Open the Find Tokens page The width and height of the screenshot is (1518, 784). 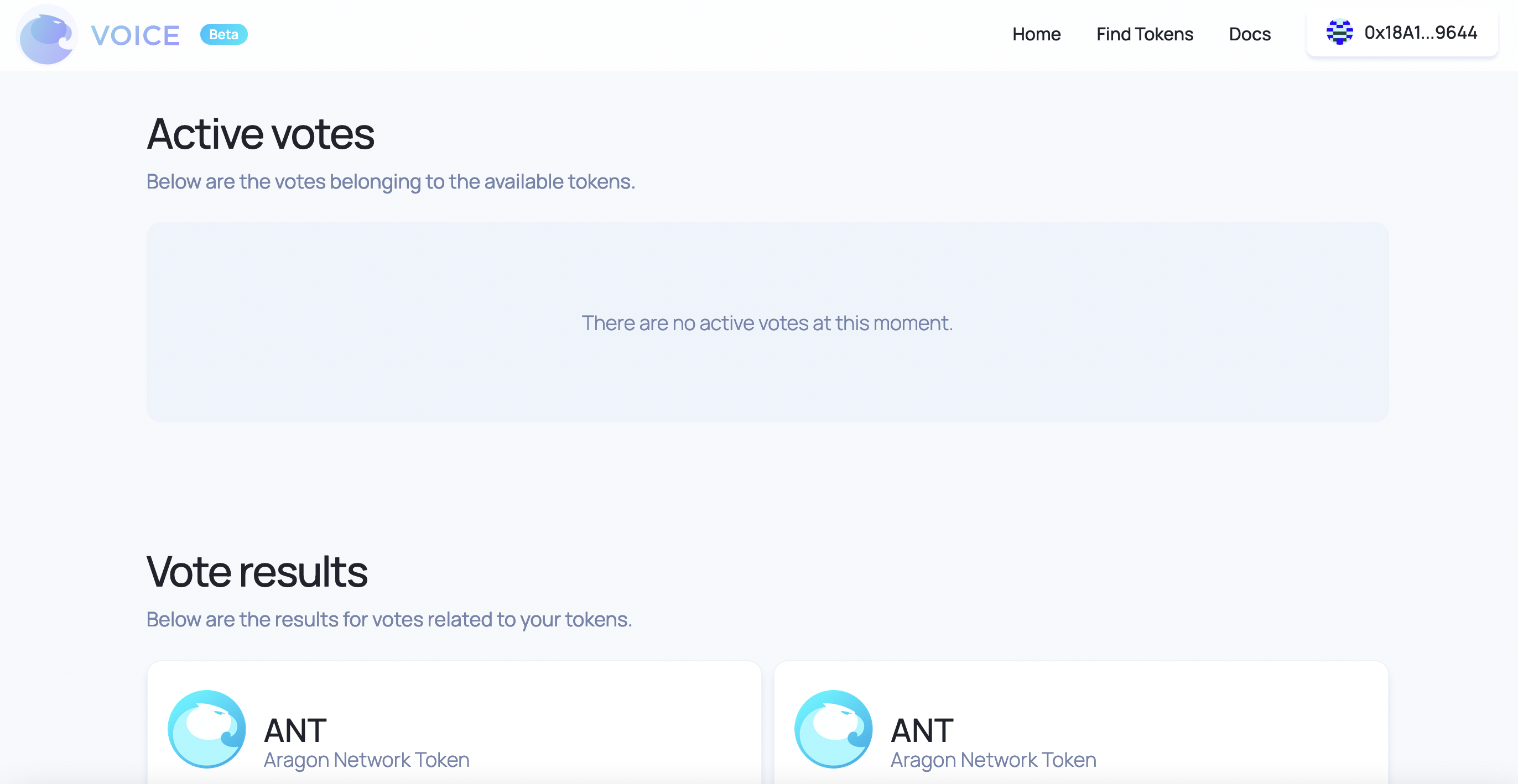click(1145, 34)
